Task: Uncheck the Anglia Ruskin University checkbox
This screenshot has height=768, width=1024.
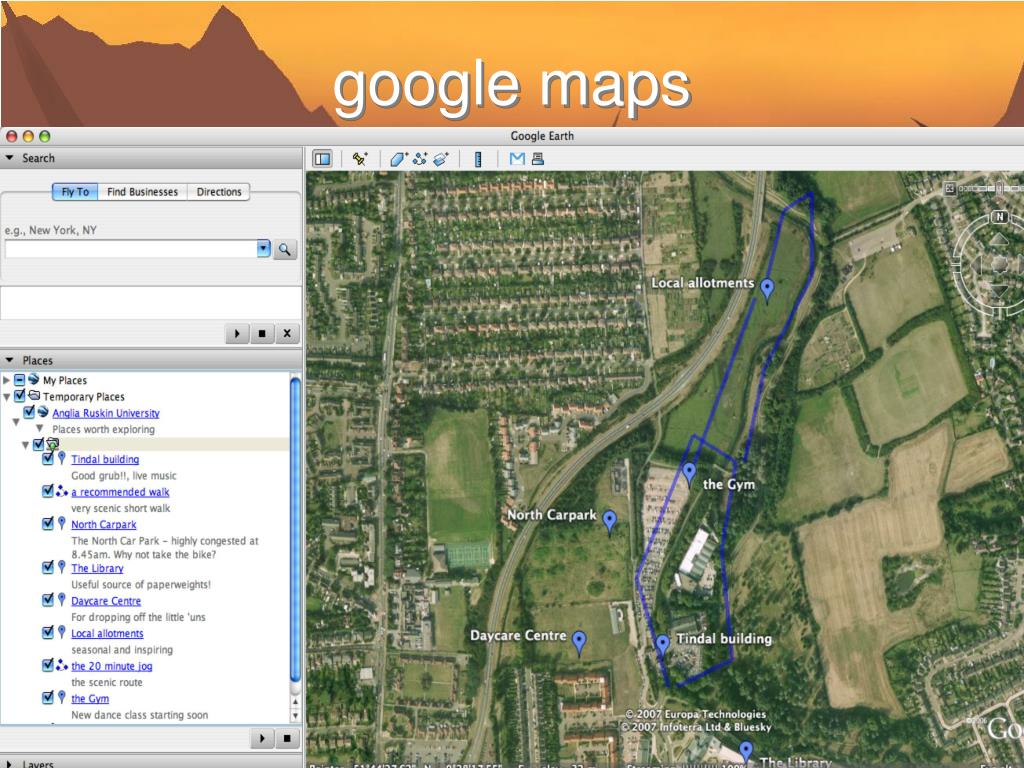Action: (x=29, y=412)
